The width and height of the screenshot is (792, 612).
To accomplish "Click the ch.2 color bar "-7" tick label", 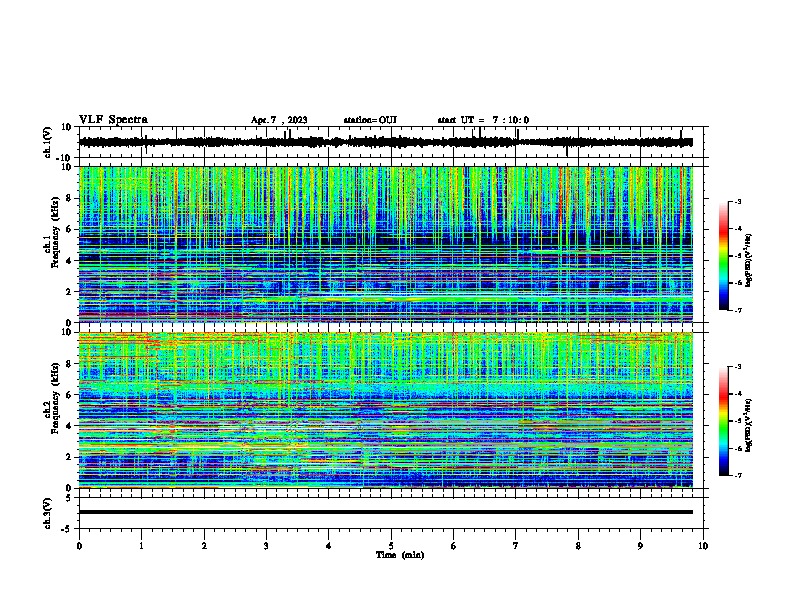I will pos(737,476).
